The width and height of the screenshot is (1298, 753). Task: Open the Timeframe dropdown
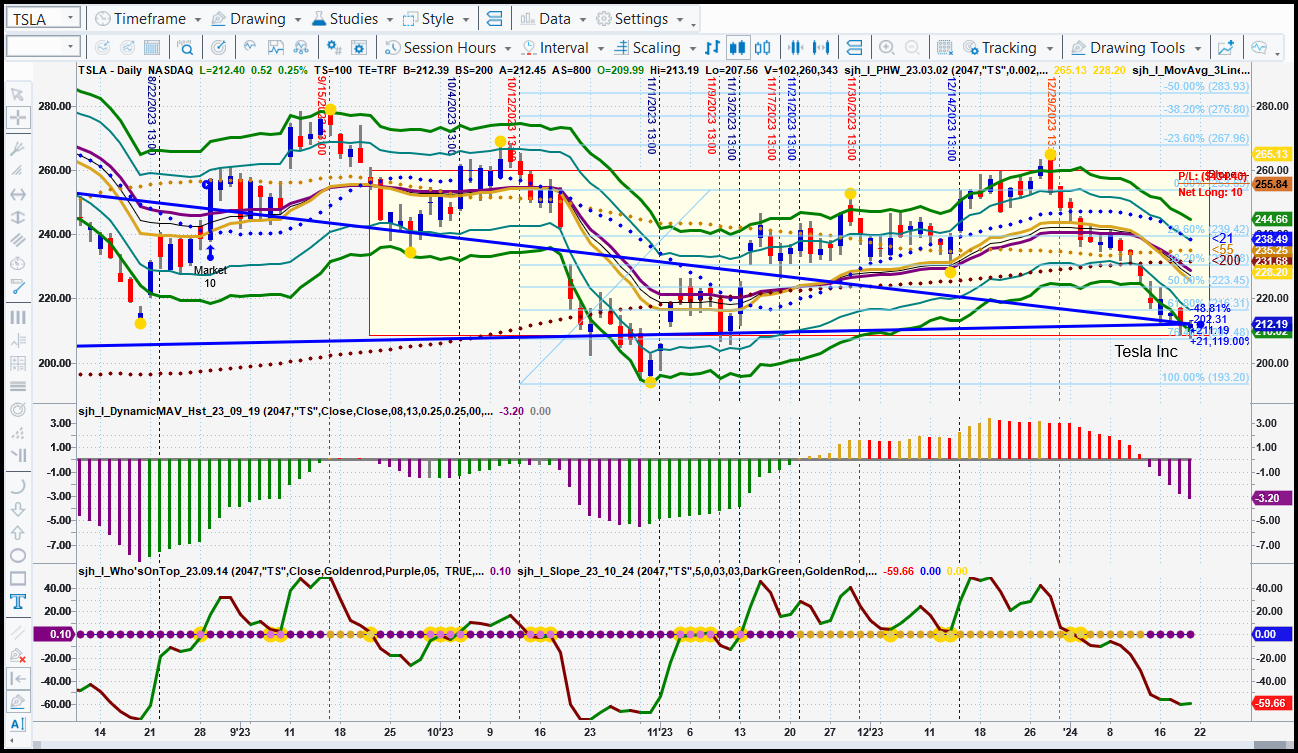[148, 19]
